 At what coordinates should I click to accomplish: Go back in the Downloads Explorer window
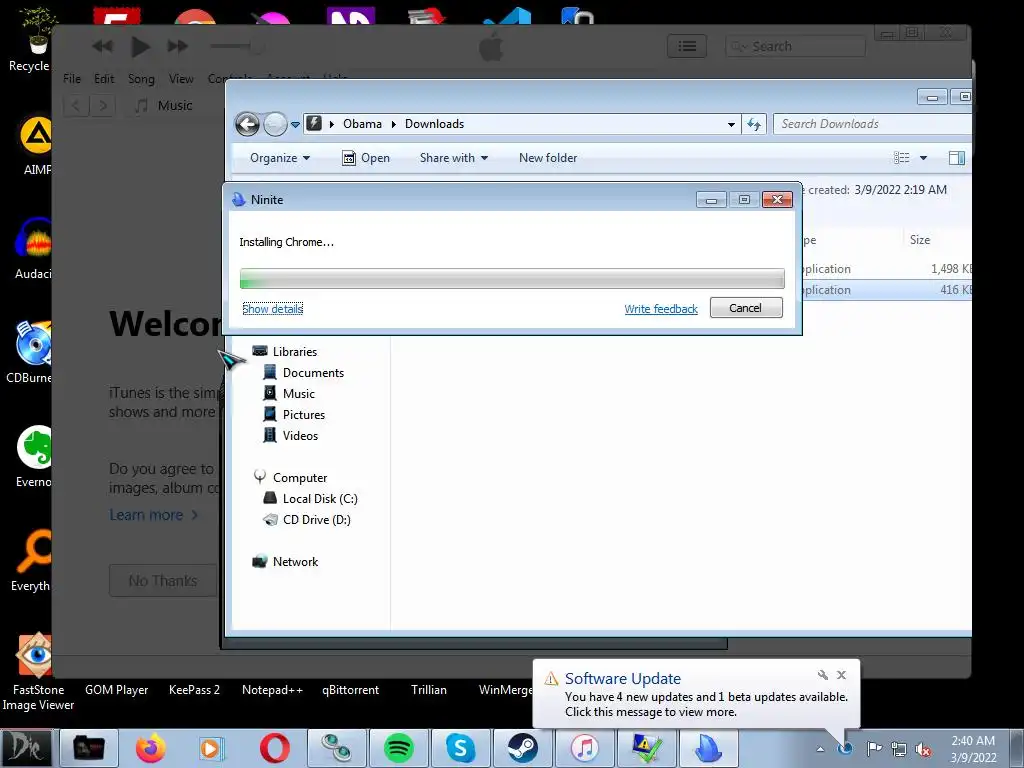click(247, 124)
